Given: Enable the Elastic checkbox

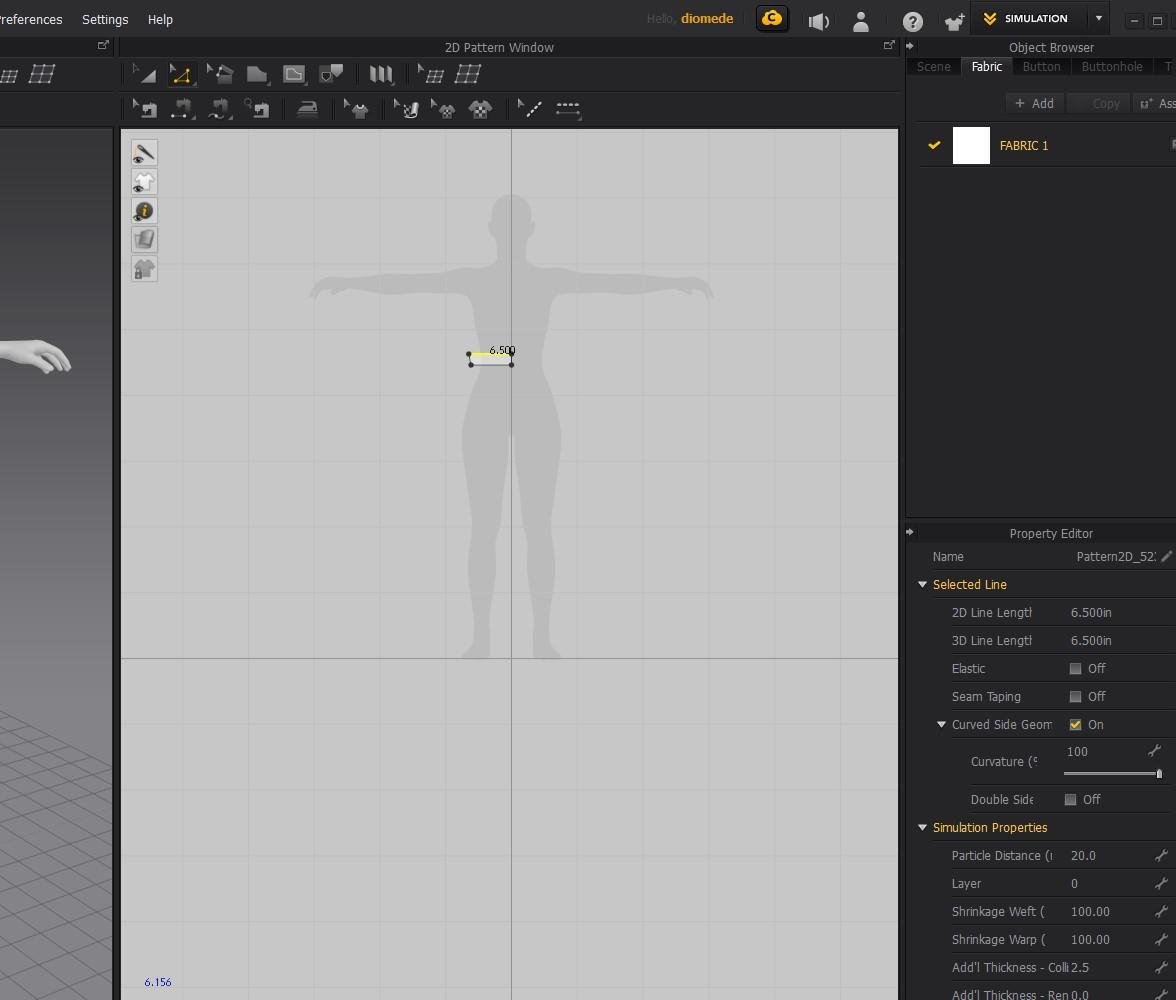Looking at the screenshot, I should (x=1075, y=669).
